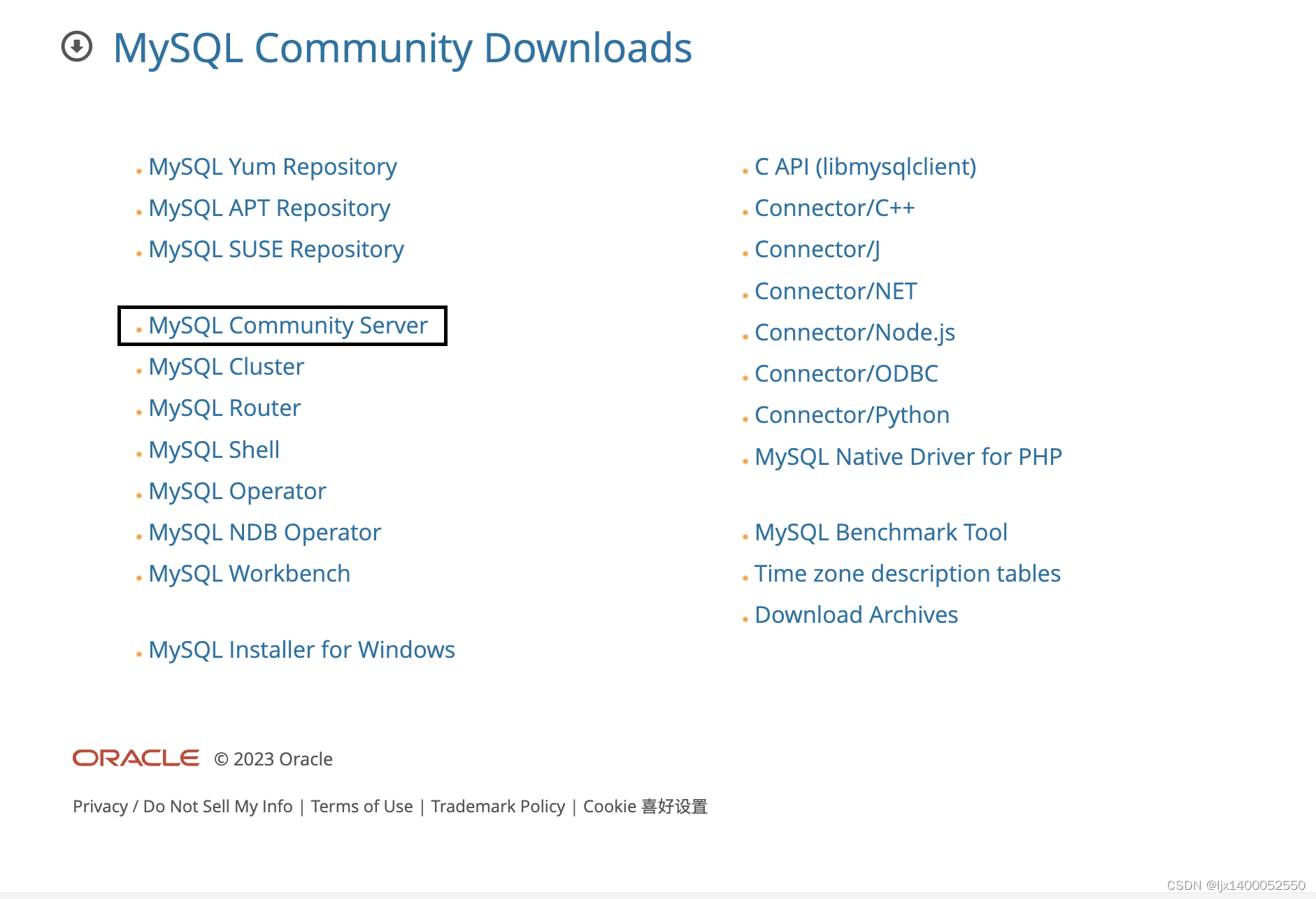Open C API (libmysqlclient) link

pos(865,167)
